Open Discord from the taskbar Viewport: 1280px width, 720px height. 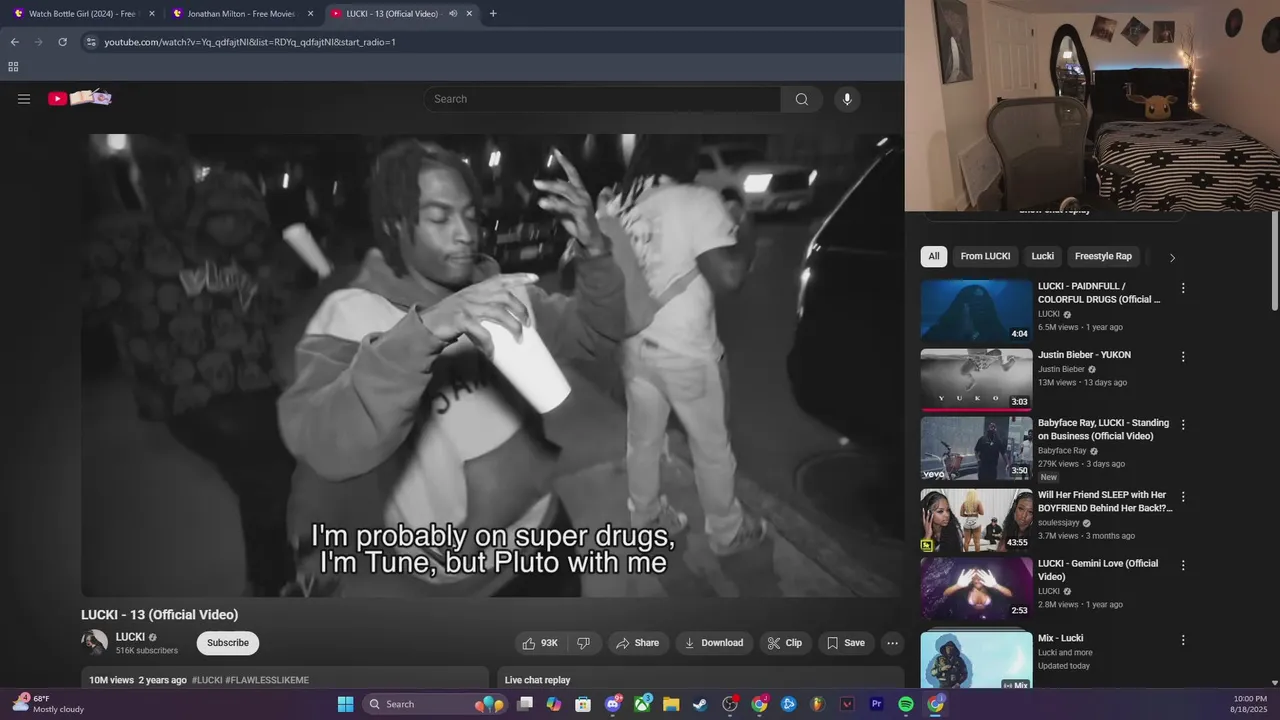click(613, 704)
